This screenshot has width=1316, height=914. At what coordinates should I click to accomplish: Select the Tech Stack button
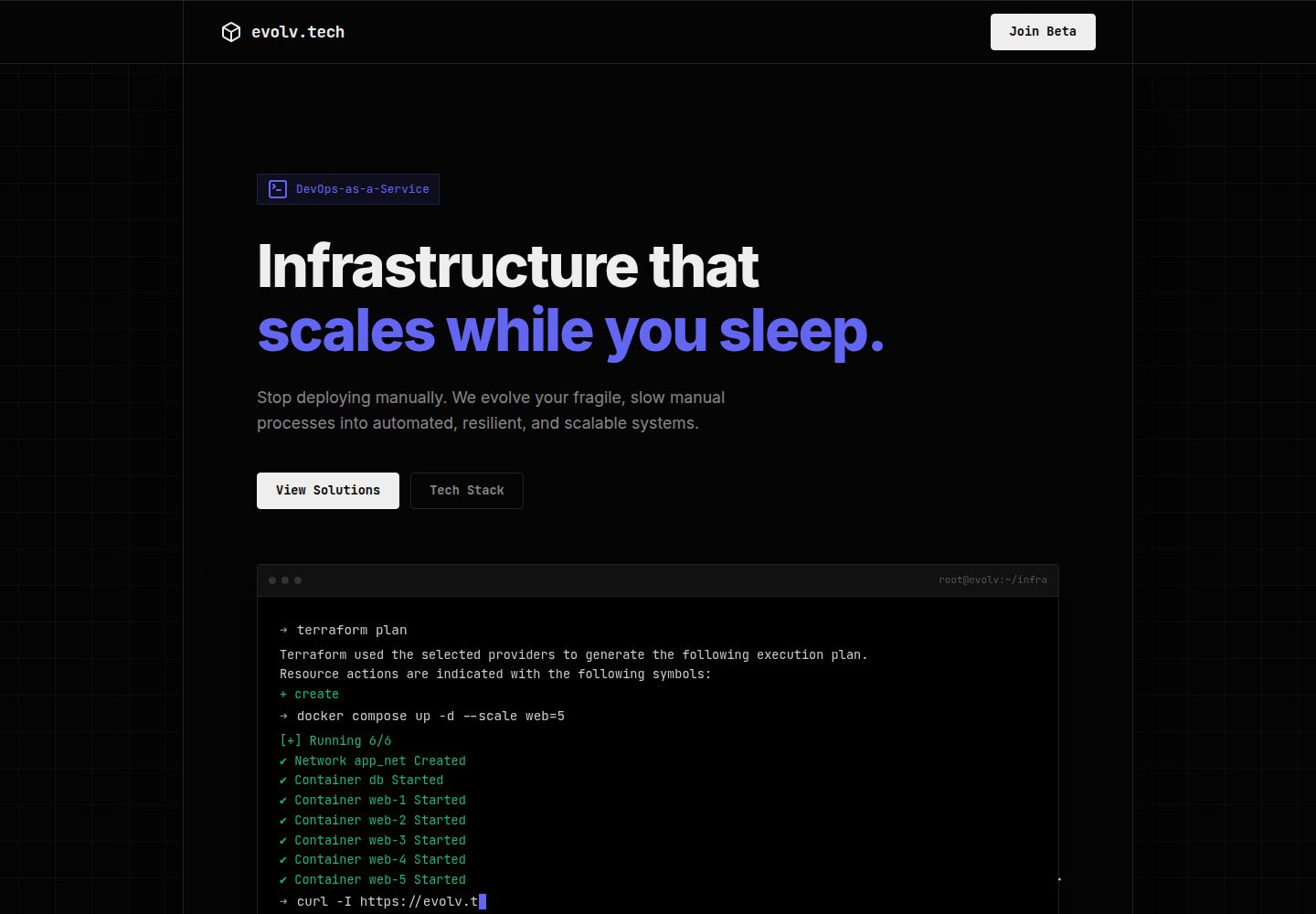click(467, 491)
